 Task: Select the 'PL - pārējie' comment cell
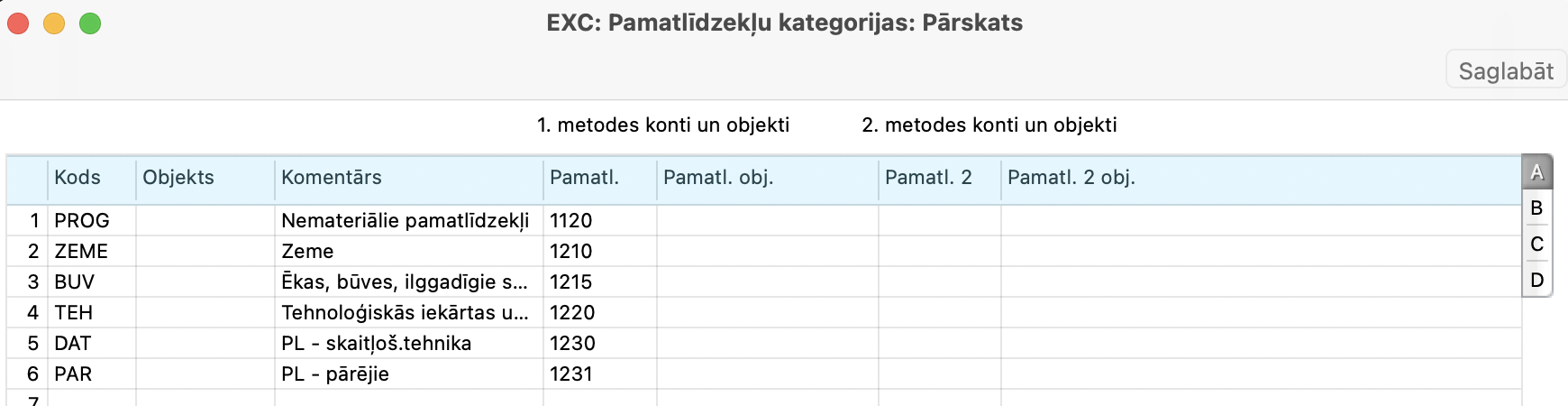point(407,374)
